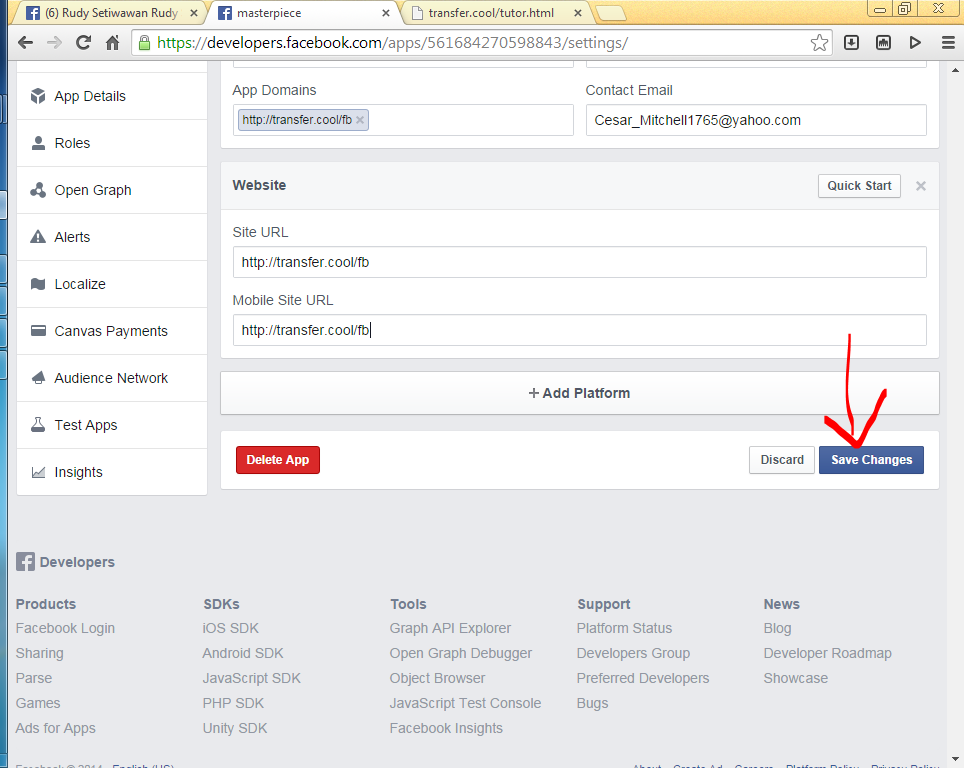Open the Preferred Developers link
Image resolution: width=964 pixels, height=768 pixels.
tap(642, 678)
